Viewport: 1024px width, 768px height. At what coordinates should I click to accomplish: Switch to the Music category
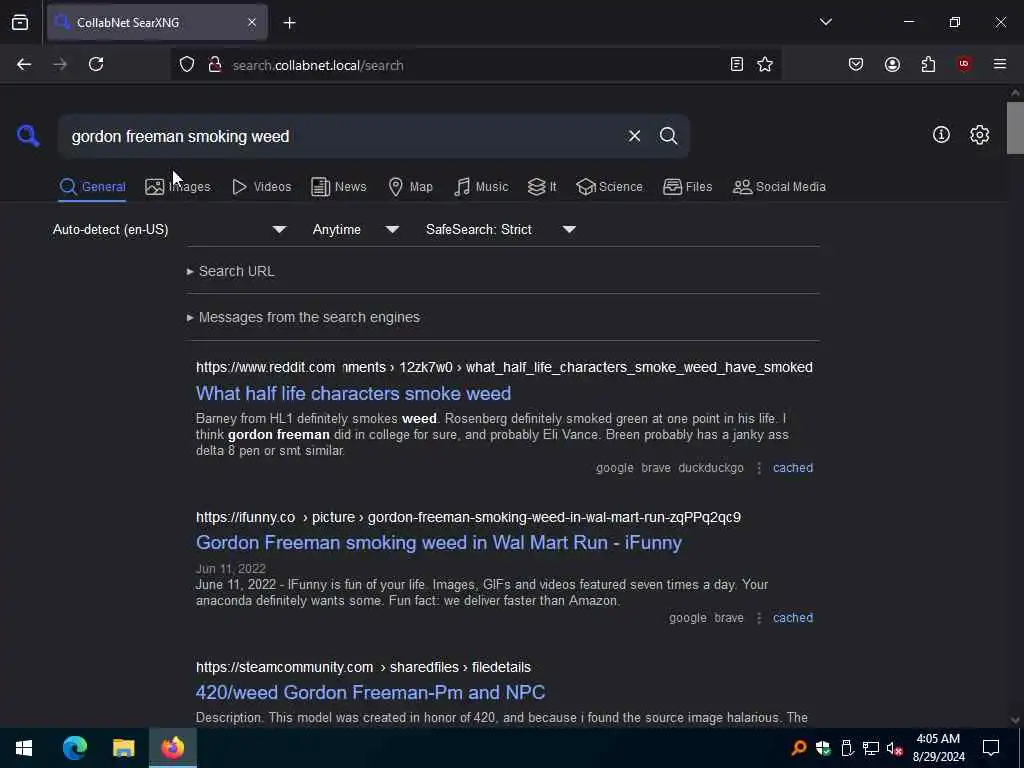(481, 187)
